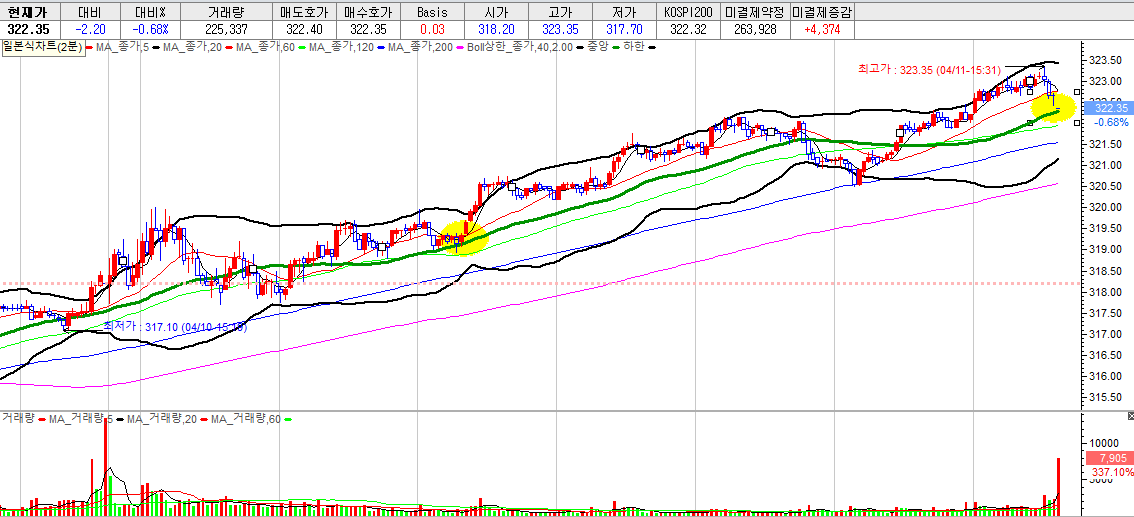The height and width of the screenshot is (517, 1134).
Task: Click the 322.35 value under 매수호가
Action: pos(368,30)
